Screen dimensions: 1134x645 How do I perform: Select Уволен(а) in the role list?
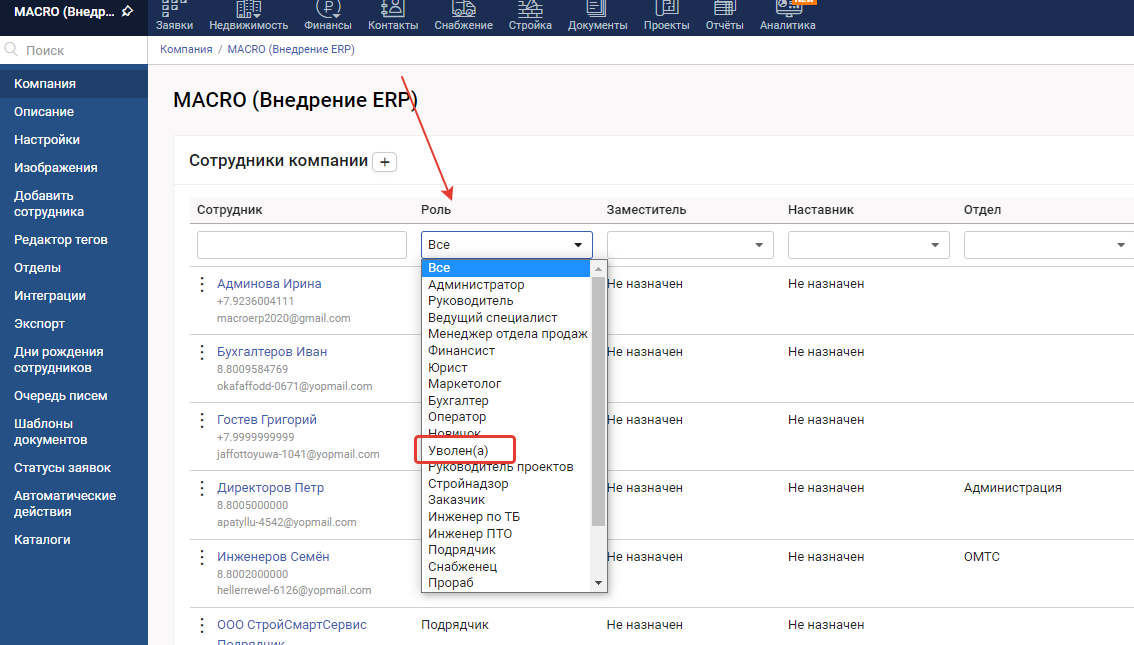pos(458,451)
